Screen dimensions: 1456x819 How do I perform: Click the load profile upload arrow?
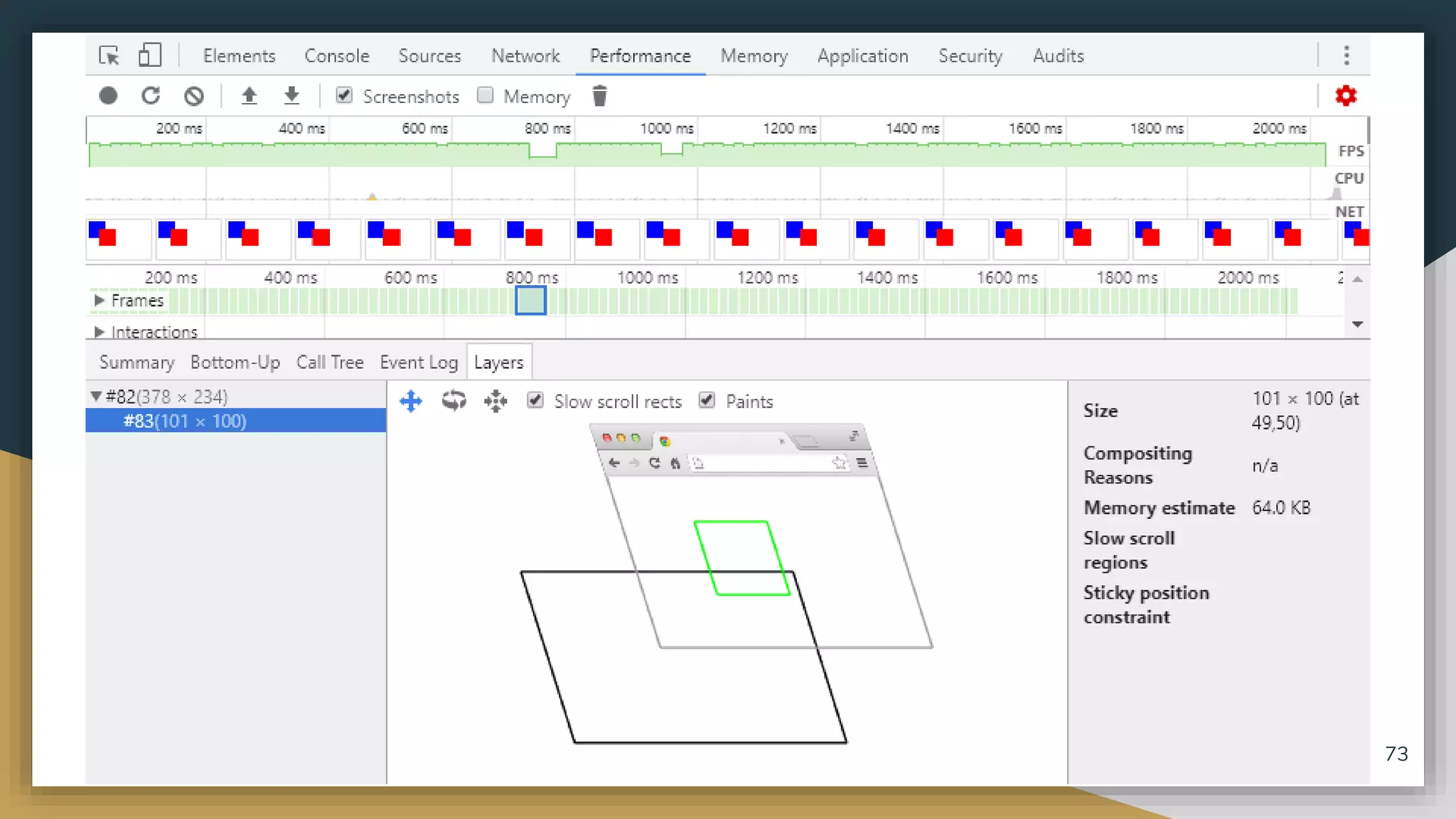click(x=249, y=95)
